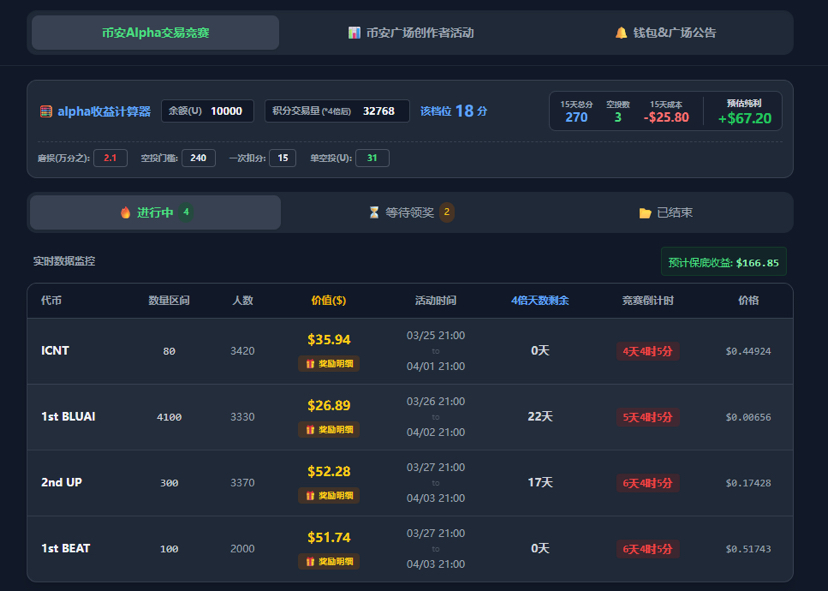828x591 pixels.
Task: Open the 已结束 tab
Action: click(666, 213)
